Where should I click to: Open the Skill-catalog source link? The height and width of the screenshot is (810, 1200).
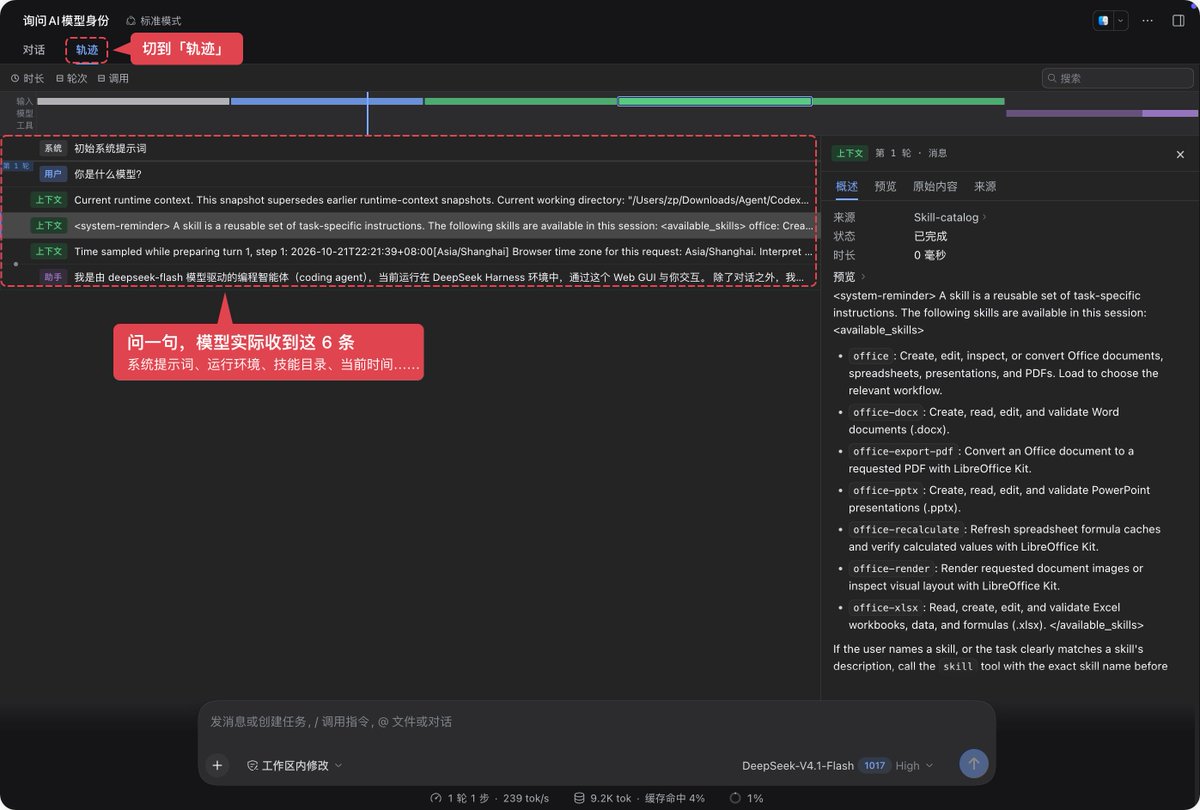pyautogui.click(x=949, y=217)
